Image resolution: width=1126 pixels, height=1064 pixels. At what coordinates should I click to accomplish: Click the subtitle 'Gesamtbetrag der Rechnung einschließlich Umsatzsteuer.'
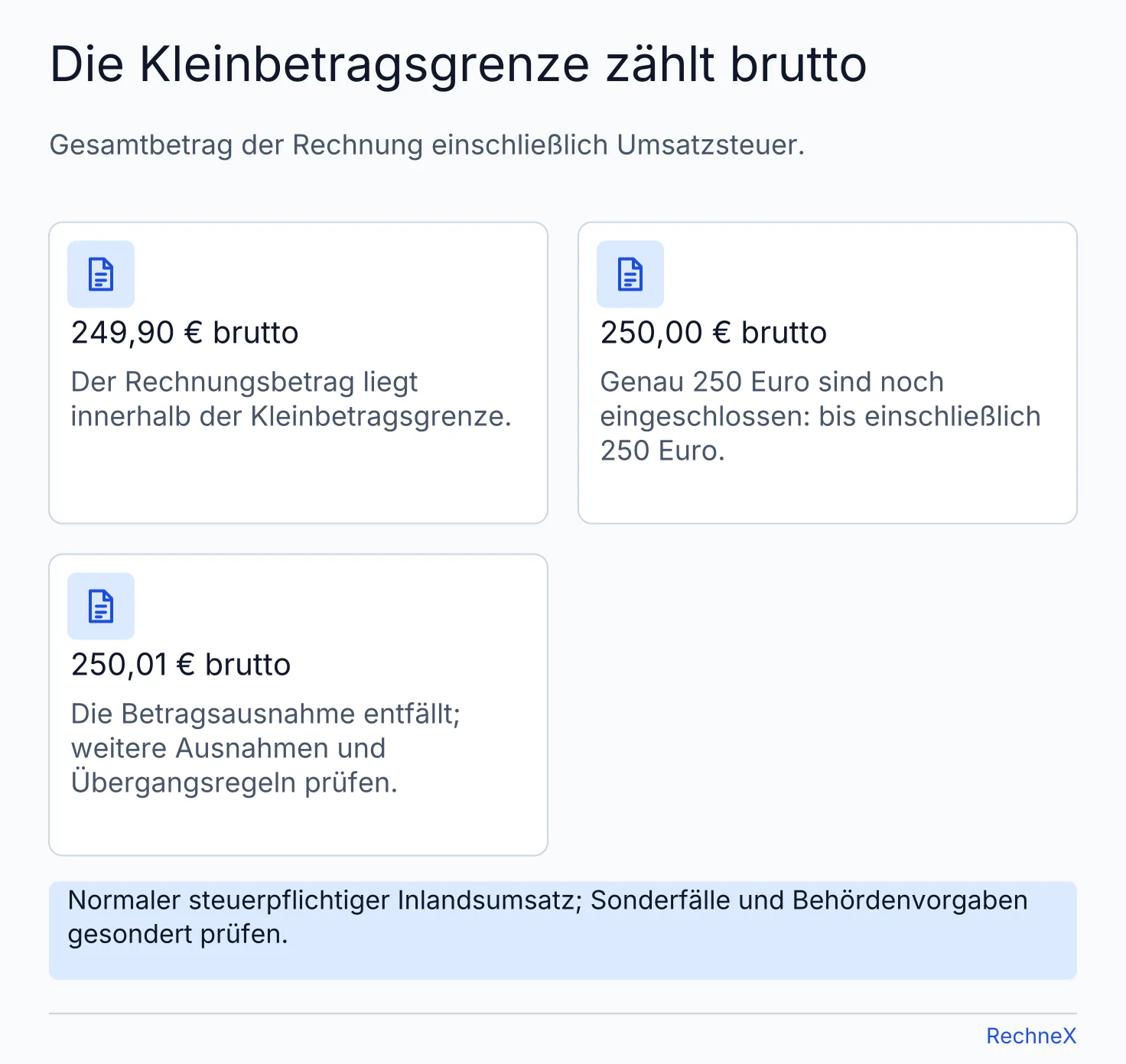427,145
